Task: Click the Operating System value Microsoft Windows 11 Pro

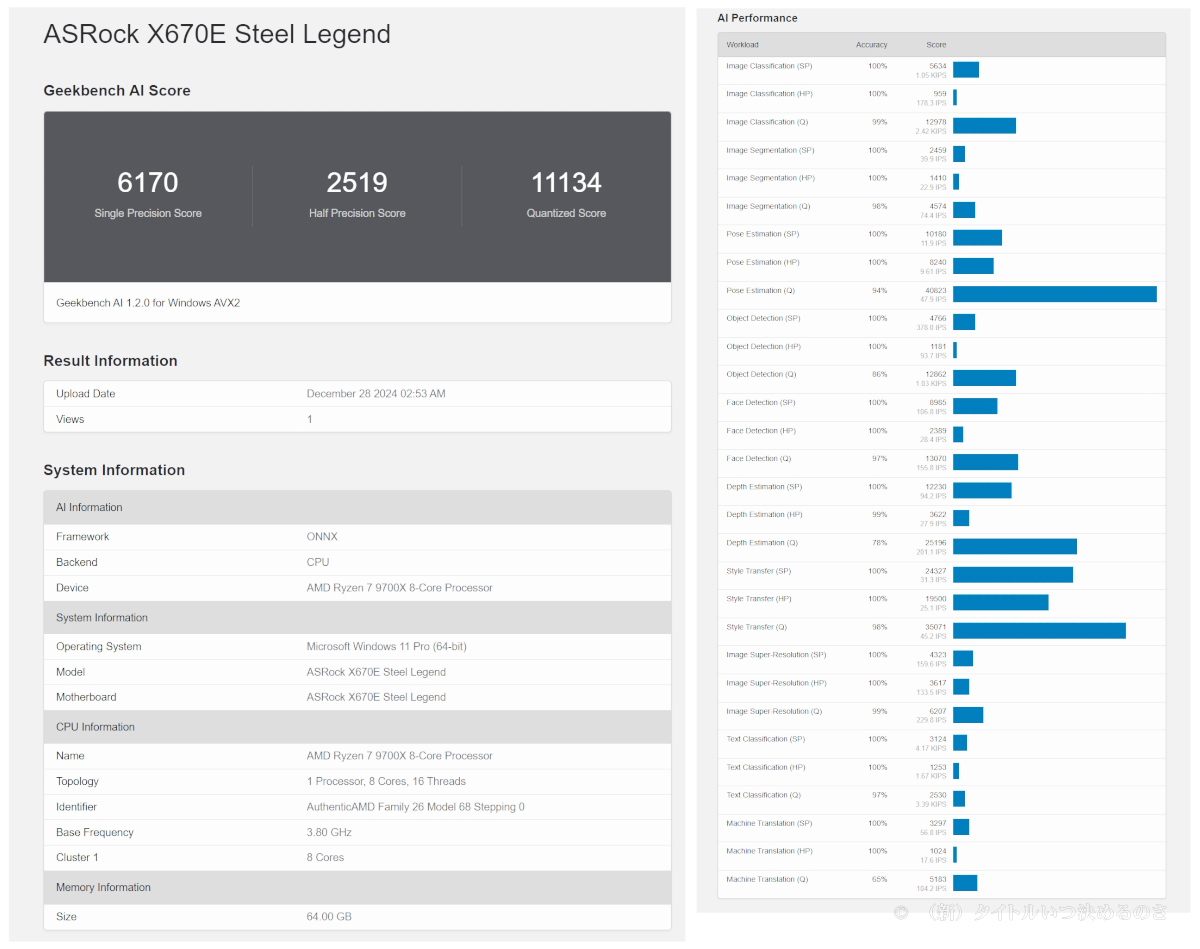Action: 386,647
